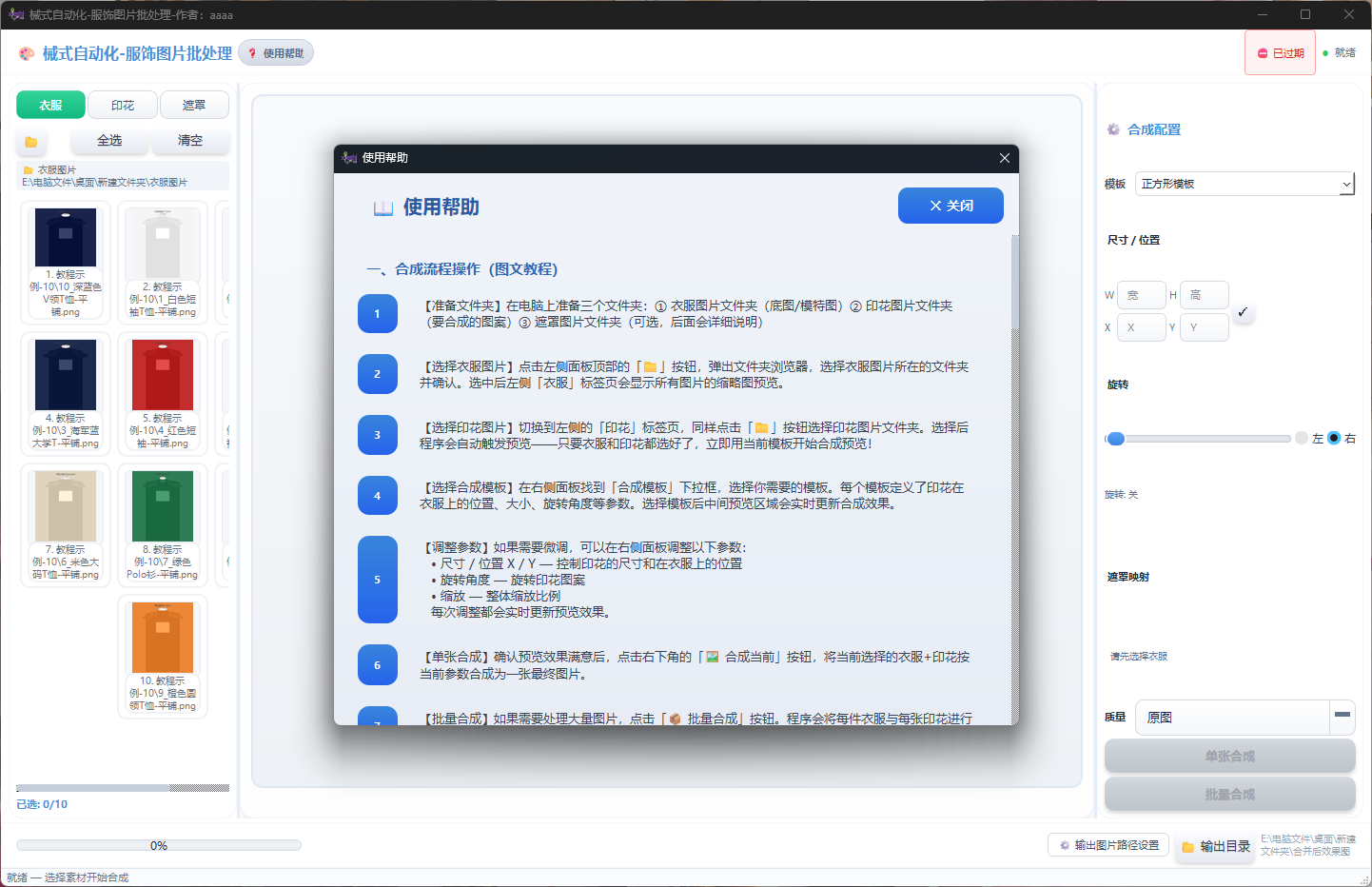
Task: Click the 质量 原图 quality field
Action: click(1232, 718)
